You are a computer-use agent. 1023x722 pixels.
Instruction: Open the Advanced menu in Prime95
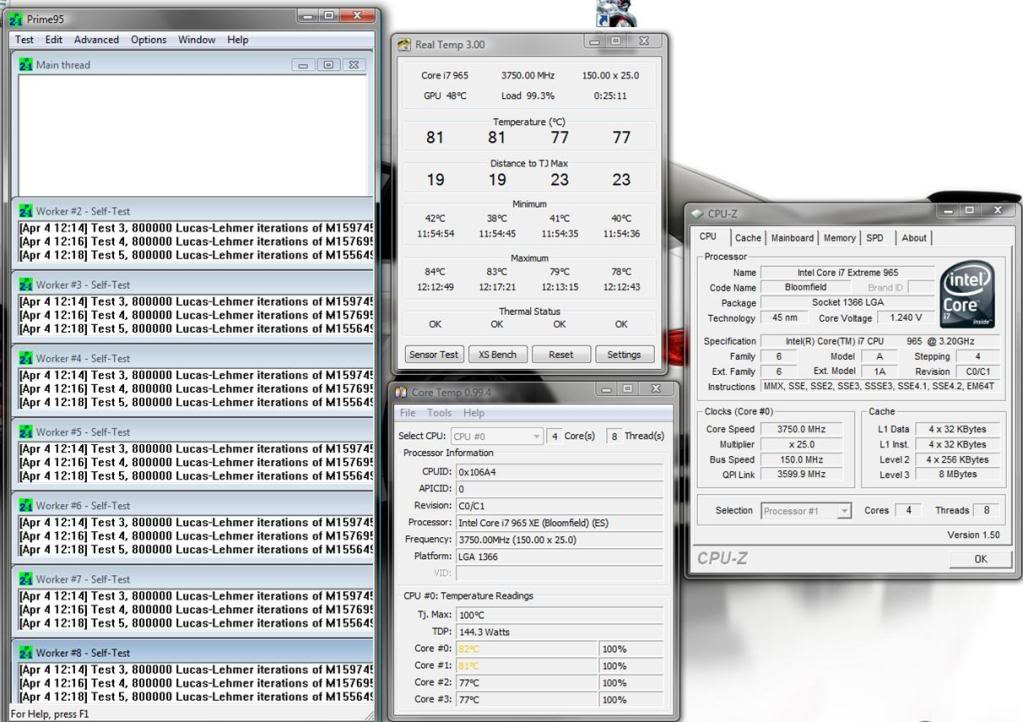point(96,40)
